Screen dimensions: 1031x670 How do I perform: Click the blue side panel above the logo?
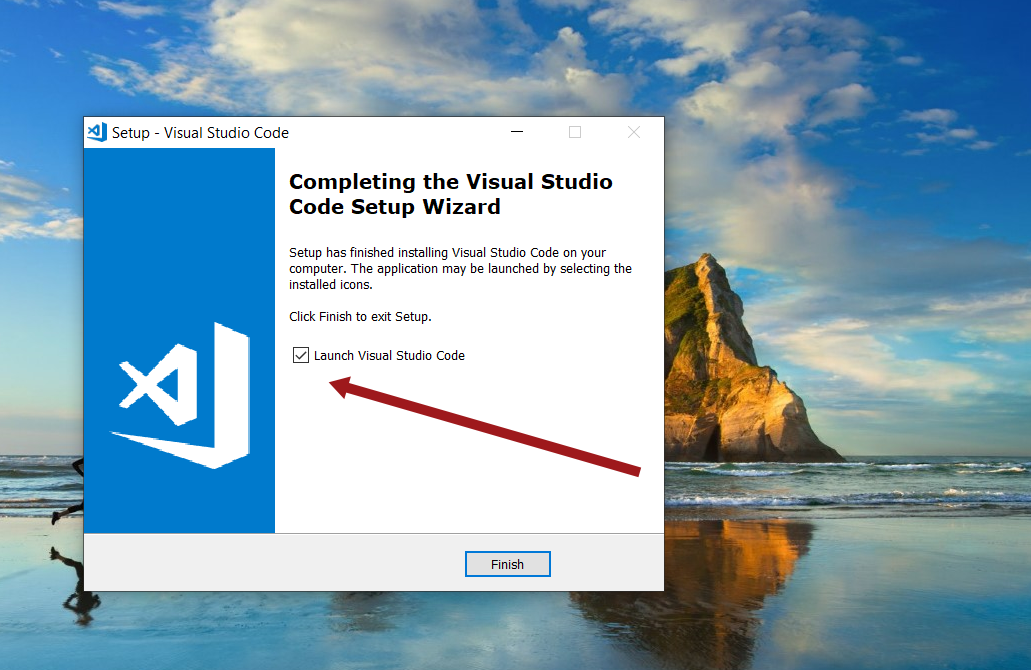(x=179, y=230)
